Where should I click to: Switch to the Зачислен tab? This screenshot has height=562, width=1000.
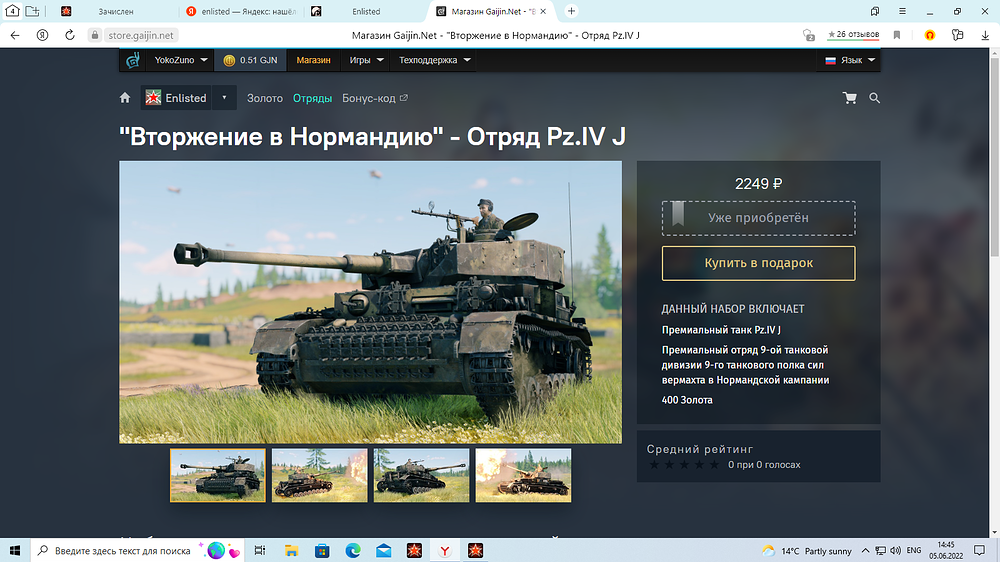pyautogui.click(x=115, y=11)
